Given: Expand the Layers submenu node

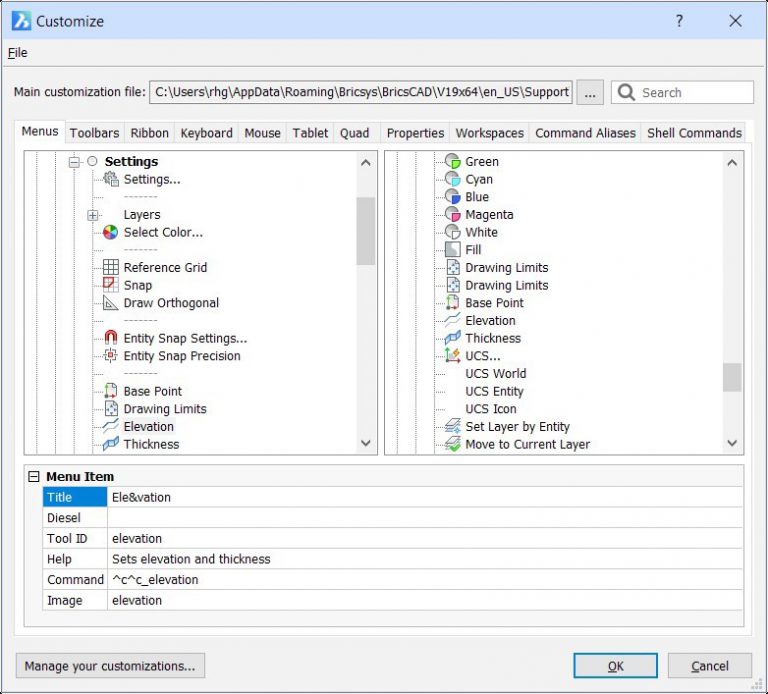Looking at the screenshot, I should tap(92, 215).
